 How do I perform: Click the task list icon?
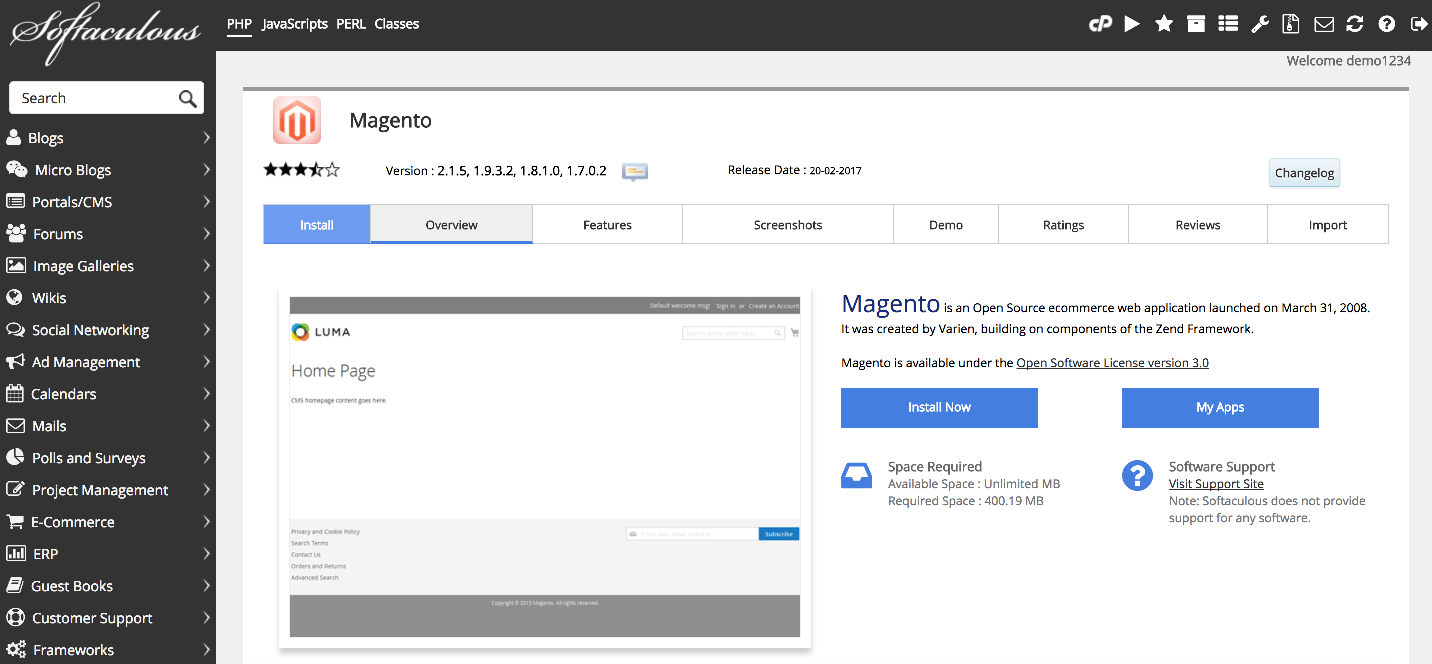pyautogui.click(x=1228, y=24)
